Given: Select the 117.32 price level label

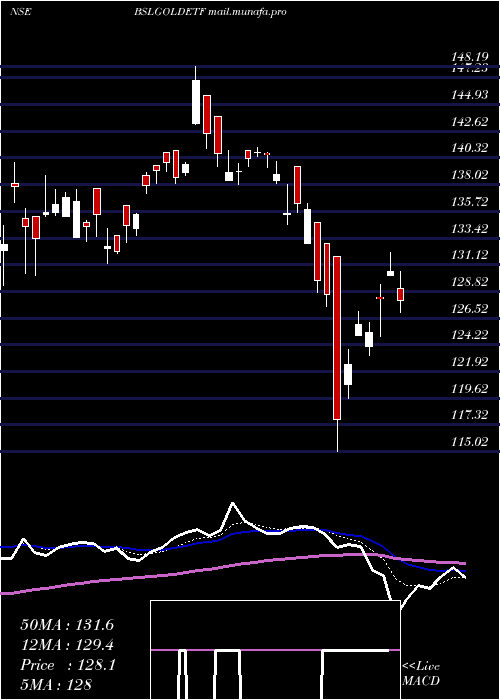Looking at the screenshot, I should coord(469,415).
